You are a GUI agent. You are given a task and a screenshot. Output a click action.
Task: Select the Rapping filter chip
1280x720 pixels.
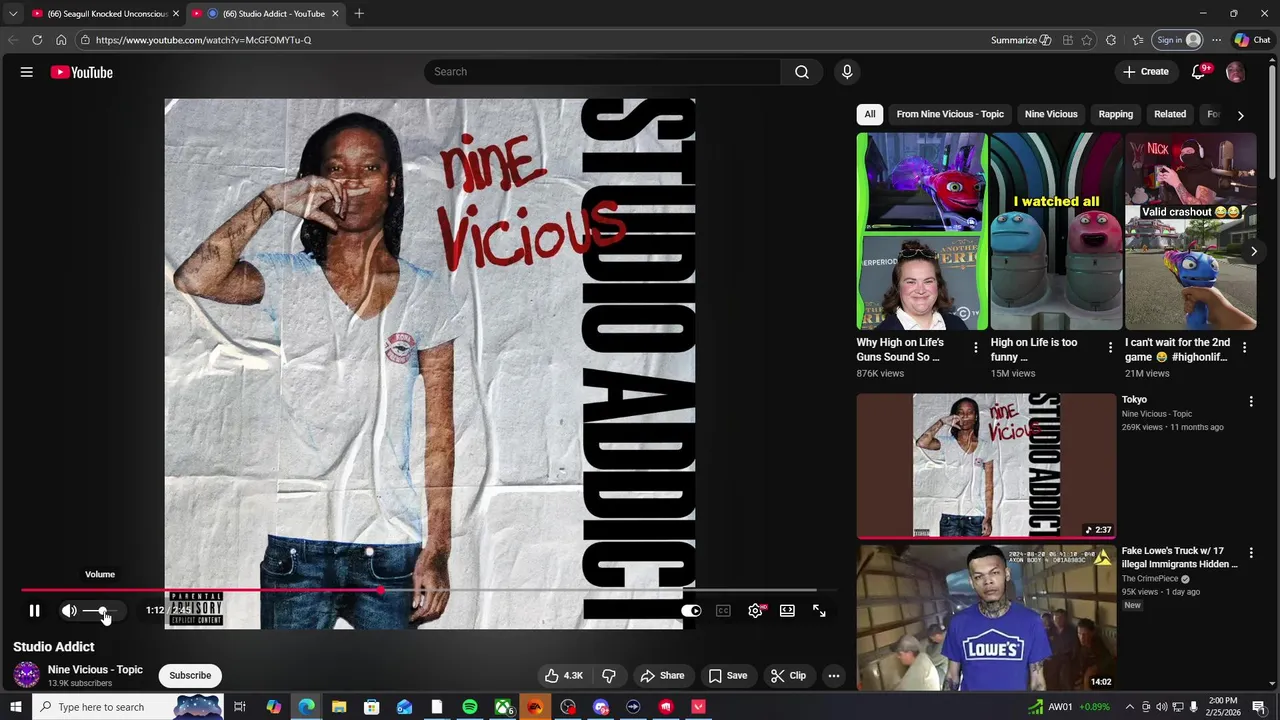[1116, 114]
